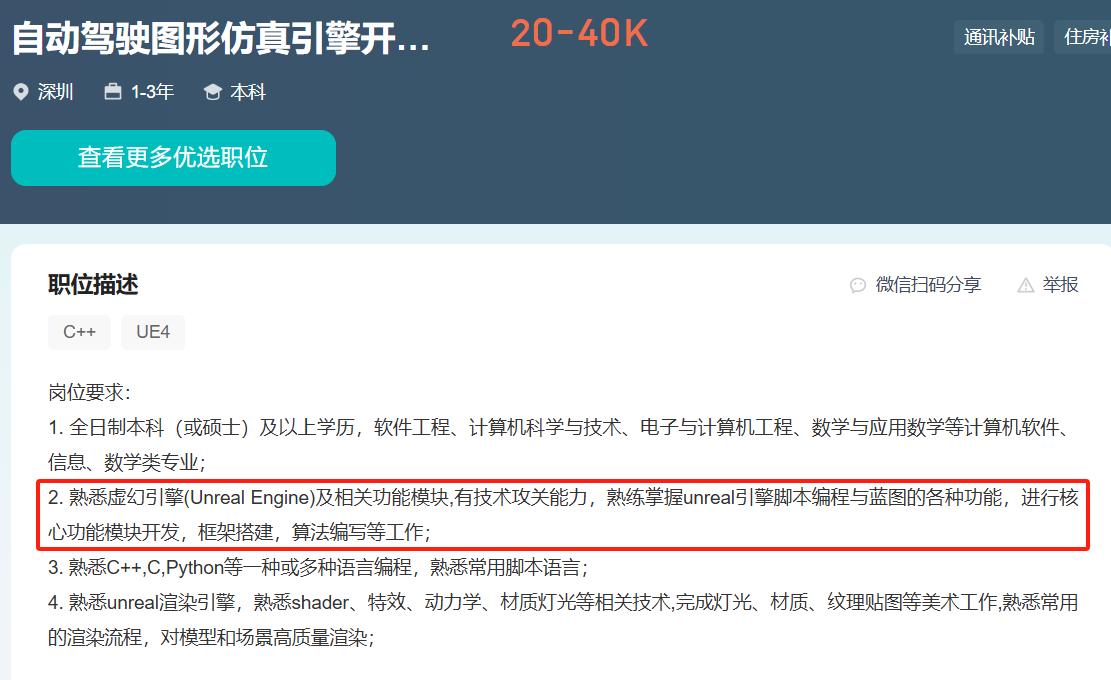This screenshot has height=680, width=1111.
Task: Open the 微信扫码分享 share link
Action: (x=928, y=285)
